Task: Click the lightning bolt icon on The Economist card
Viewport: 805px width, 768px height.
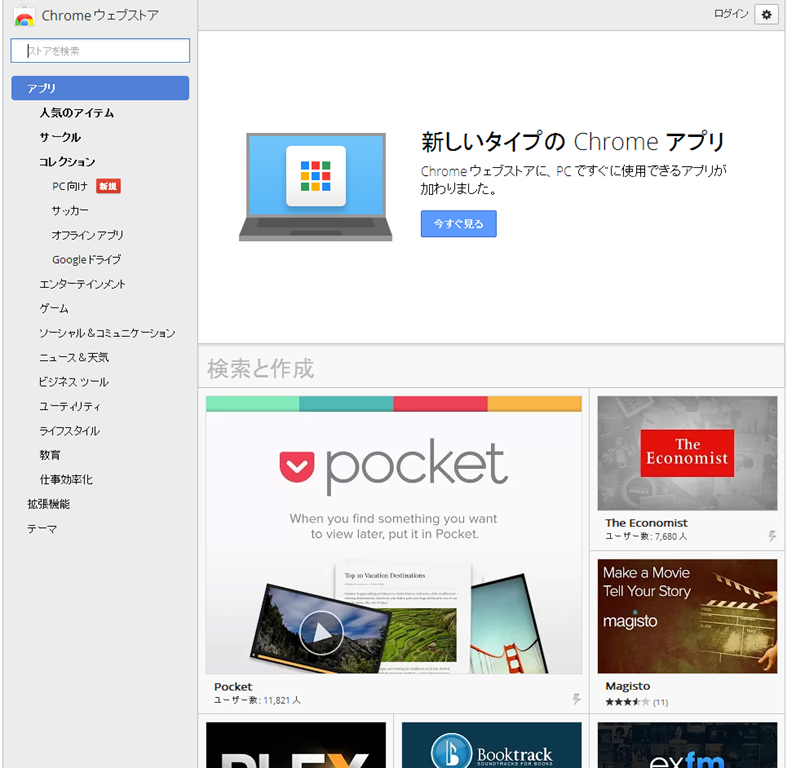Action: tap(772, 536)
